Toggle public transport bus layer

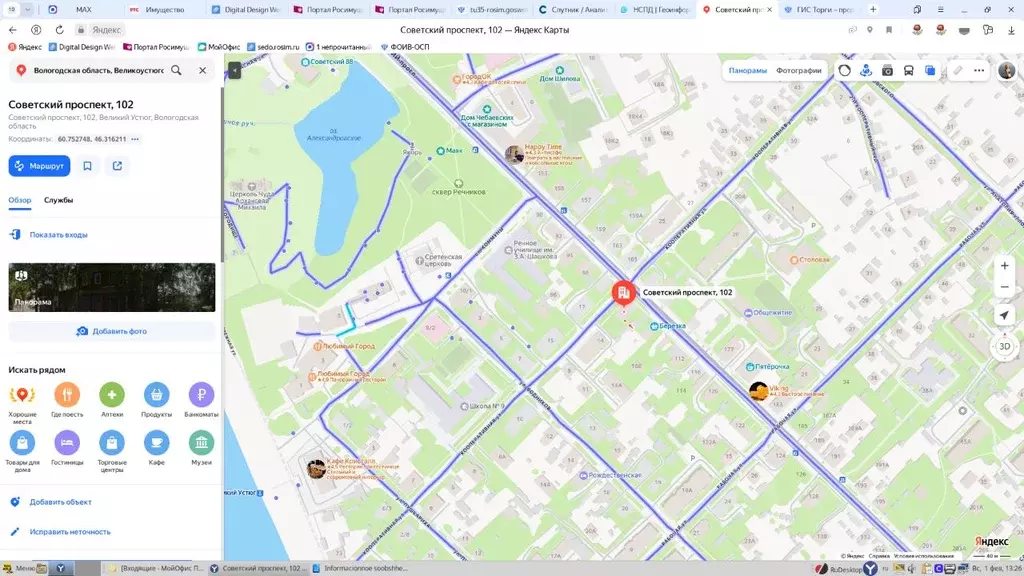click(908, 71)
